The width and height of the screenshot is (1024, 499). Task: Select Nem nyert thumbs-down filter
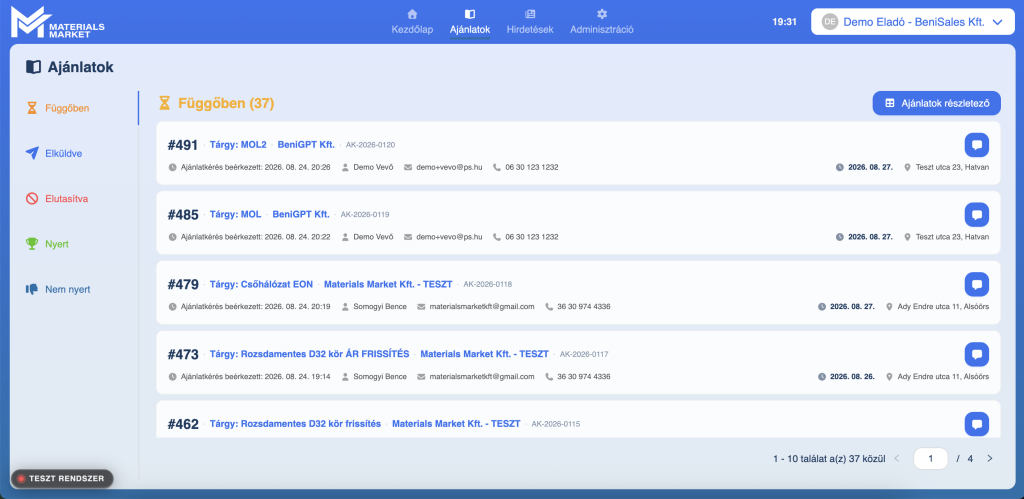click(x=58, y=289)
